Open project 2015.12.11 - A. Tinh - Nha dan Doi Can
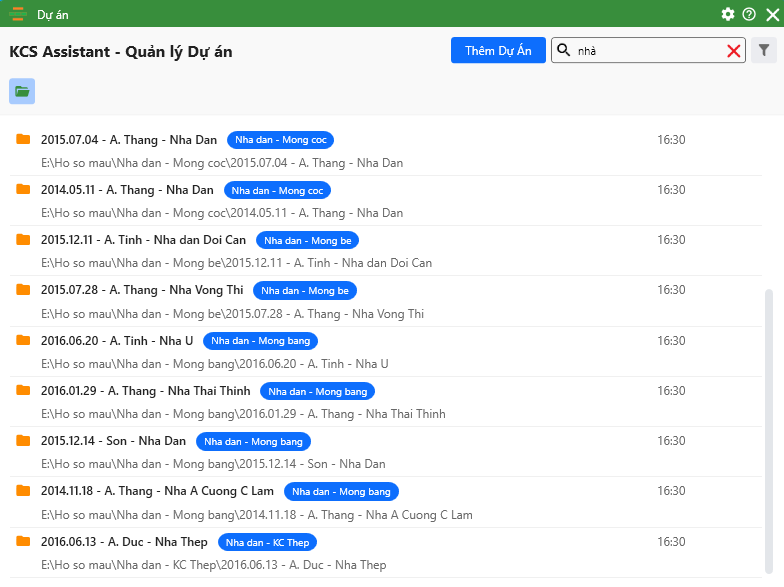 pyautogui.click(x=143, y=240)
